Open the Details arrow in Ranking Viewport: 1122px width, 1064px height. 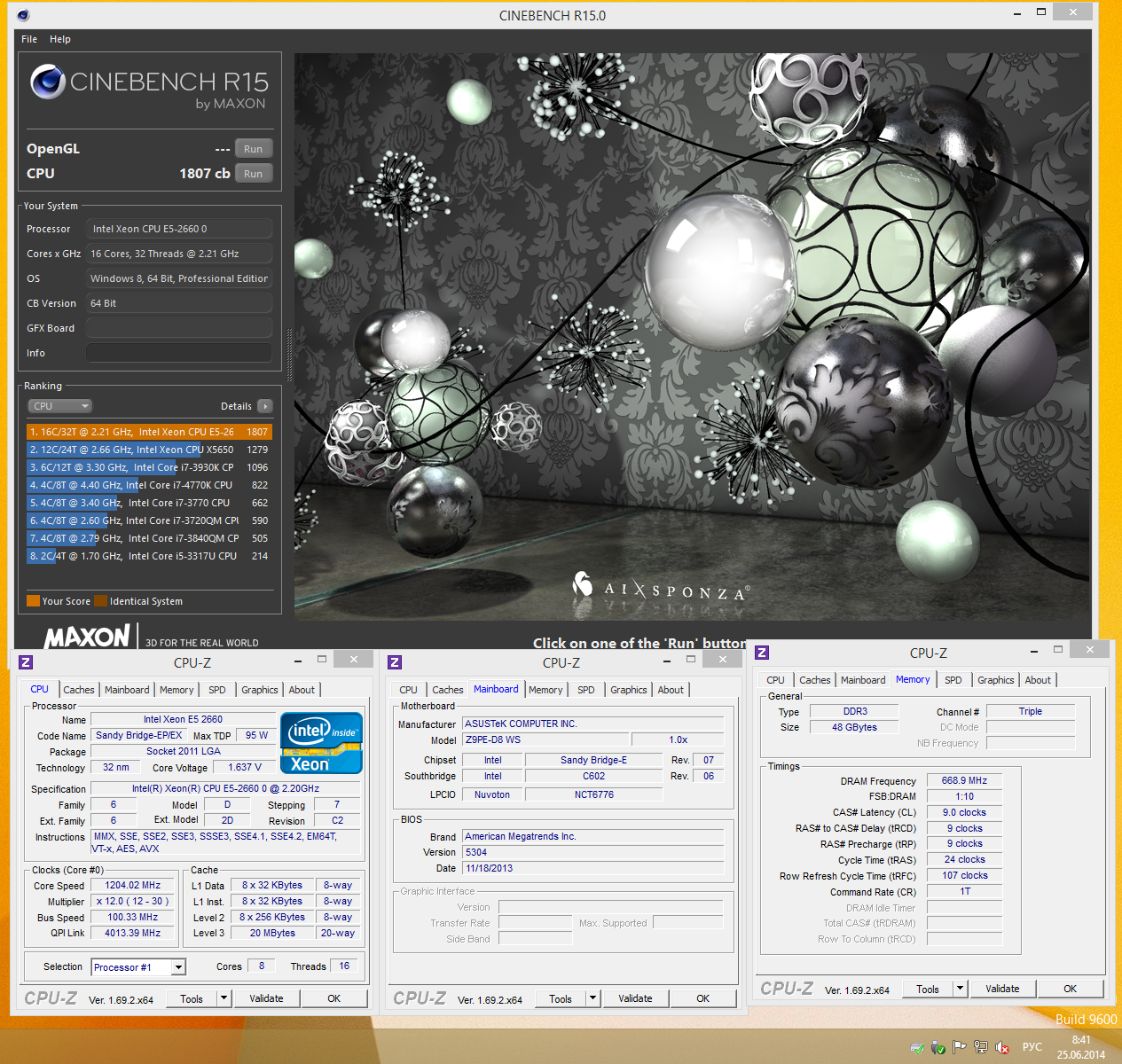tap(264, 406)
